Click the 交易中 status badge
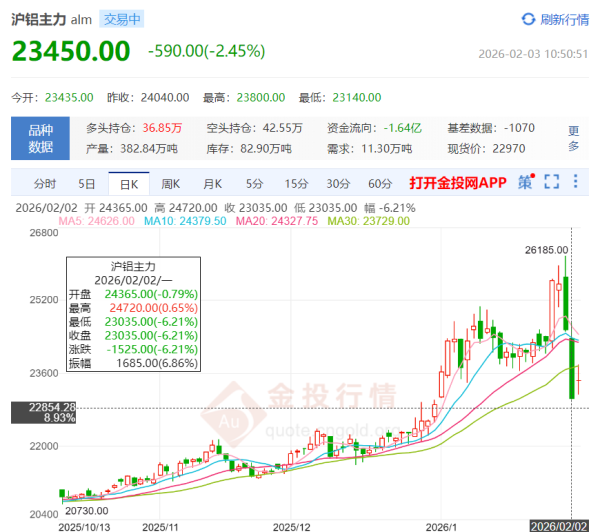This screenshot has height=532, width=600. [x=122, y=19]
